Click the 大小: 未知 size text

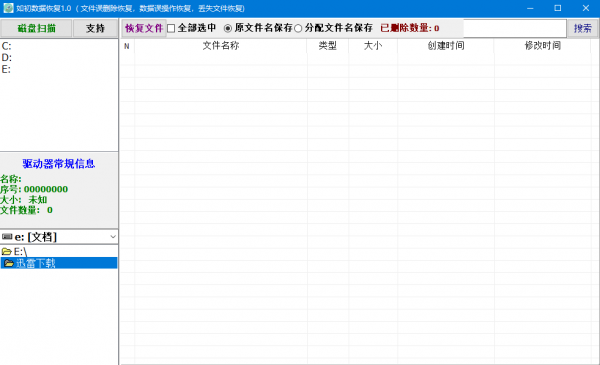(x=24, y=200)
